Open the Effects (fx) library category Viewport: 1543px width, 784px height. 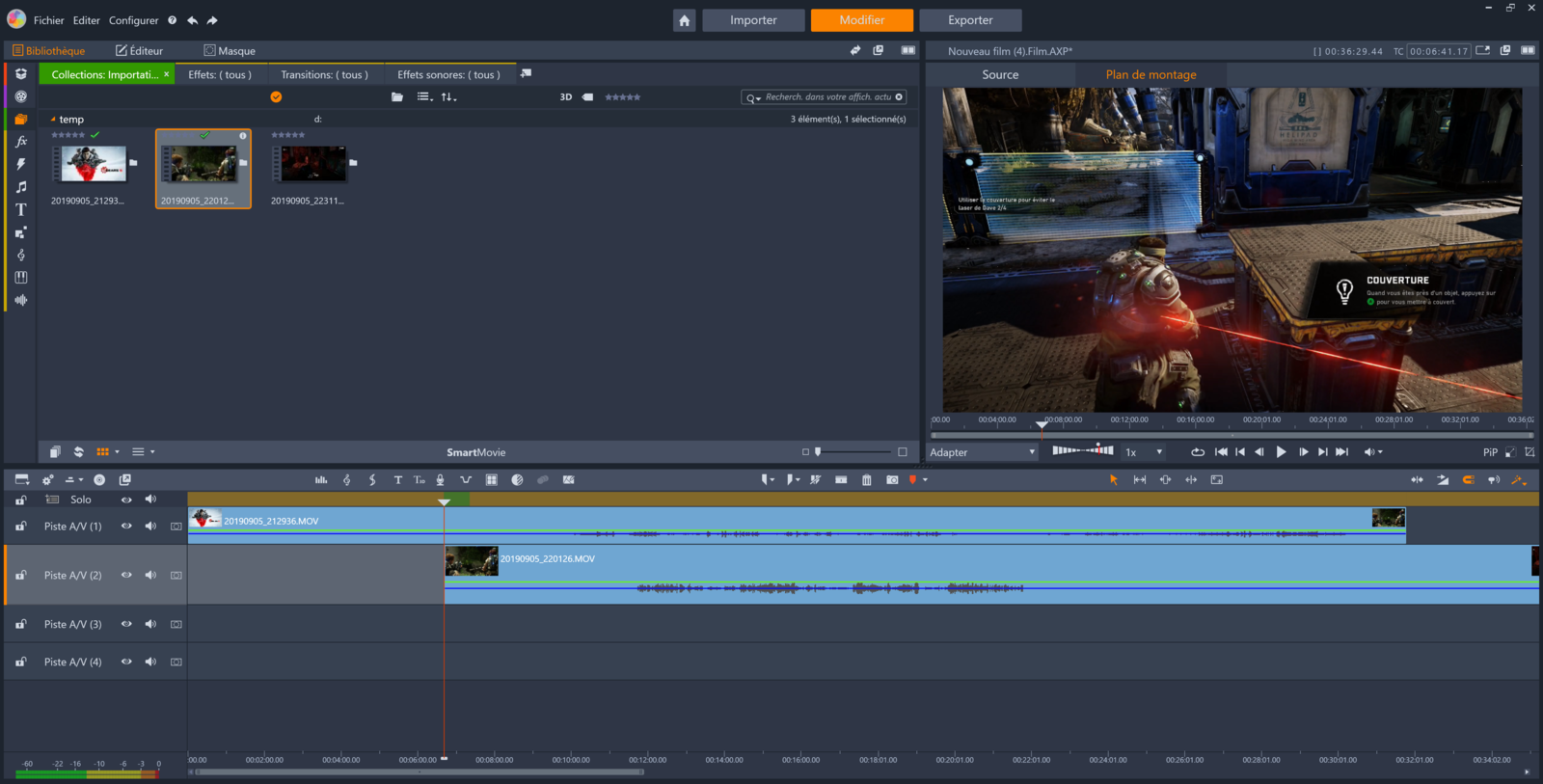tap(21, 142)
